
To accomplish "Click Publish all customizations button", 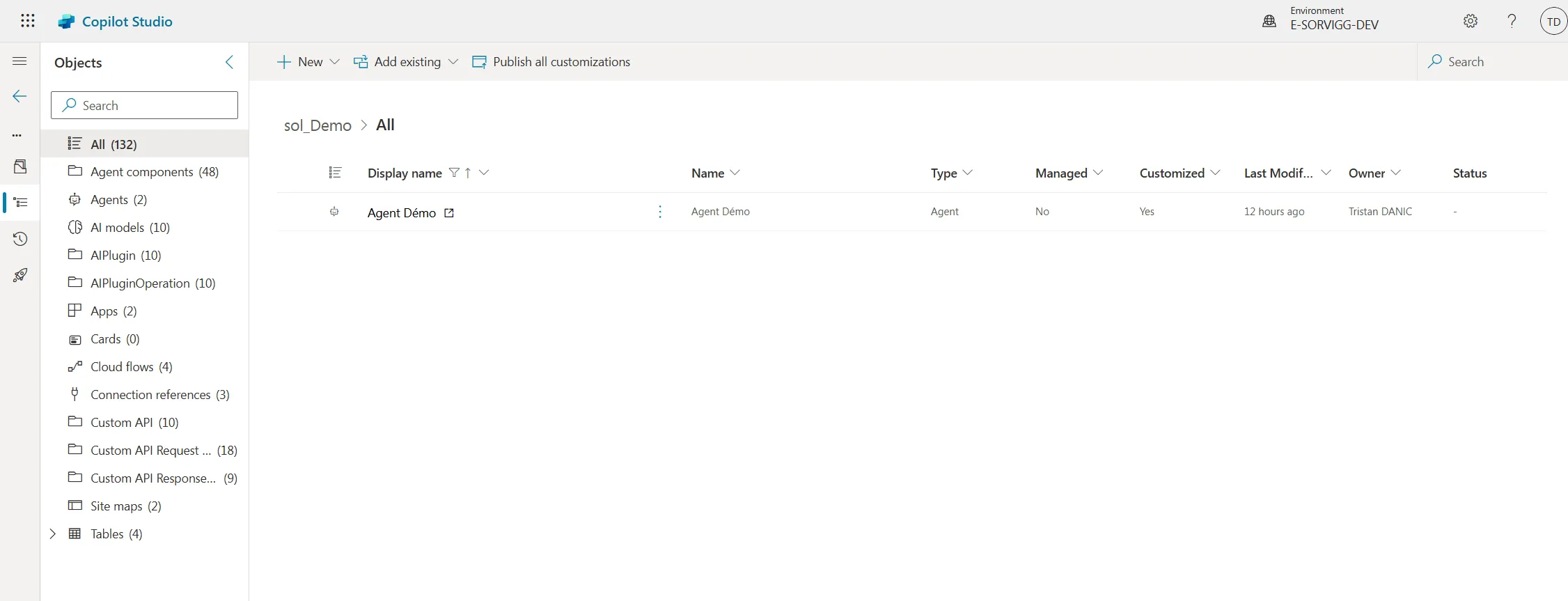I will coord(551,62).
